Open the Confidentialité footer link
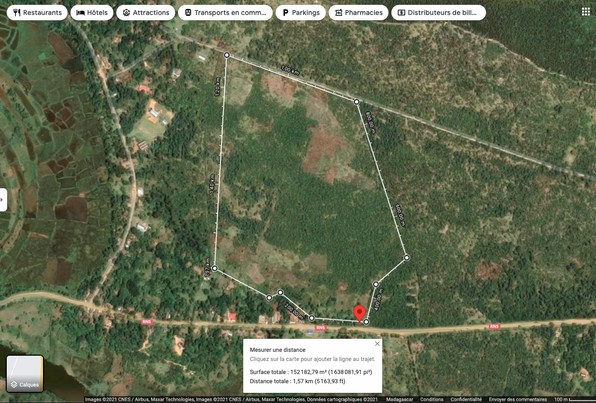The image size is (596, 403). coord(466,400)
